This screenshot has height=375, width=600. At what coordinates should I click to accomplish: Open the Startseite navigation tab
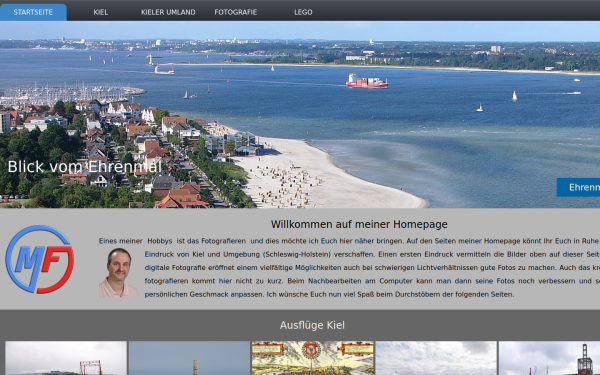(x=33, y=12)
